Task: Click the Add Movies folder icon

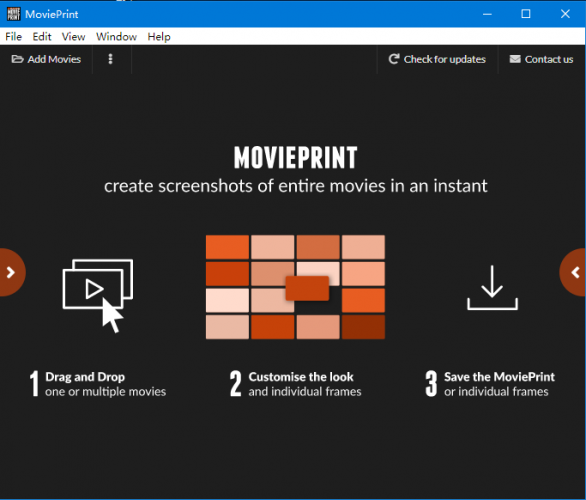Action: coord(17,59)
